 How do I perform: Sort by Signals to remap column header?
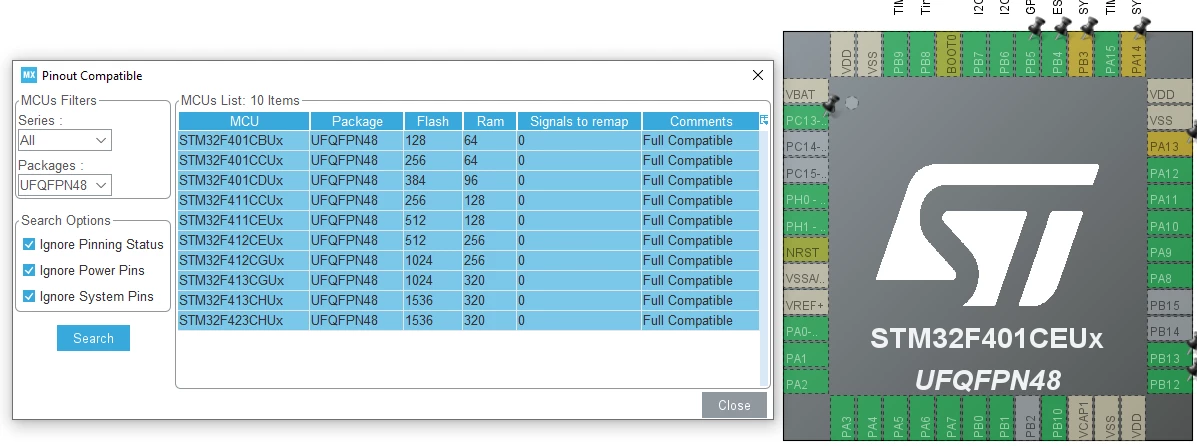[x=579, y=121]
